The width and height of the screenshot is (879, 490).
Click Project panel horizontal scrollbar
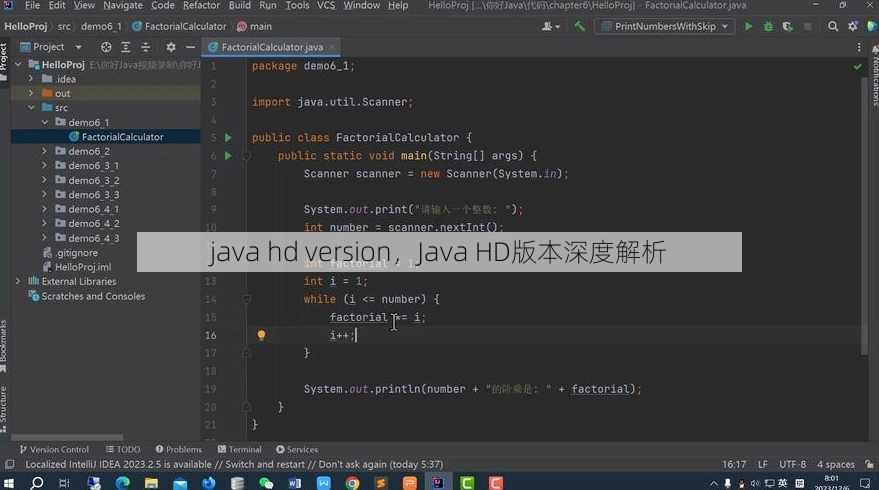[67, 437]
